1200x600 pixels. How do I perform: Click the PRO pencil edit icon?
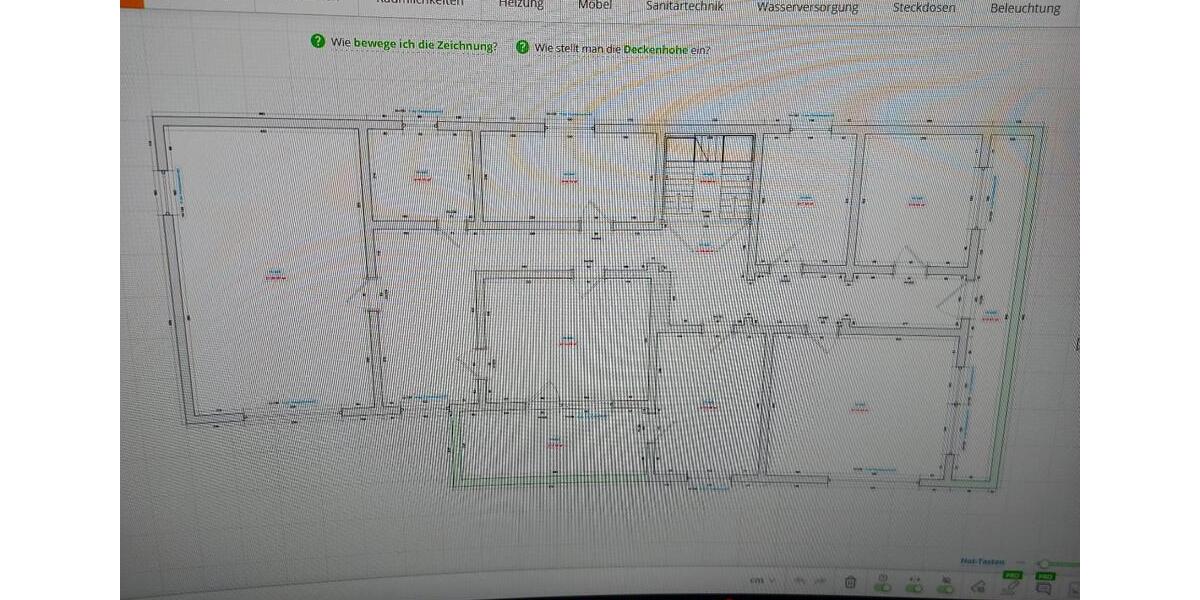[1010, 586]
